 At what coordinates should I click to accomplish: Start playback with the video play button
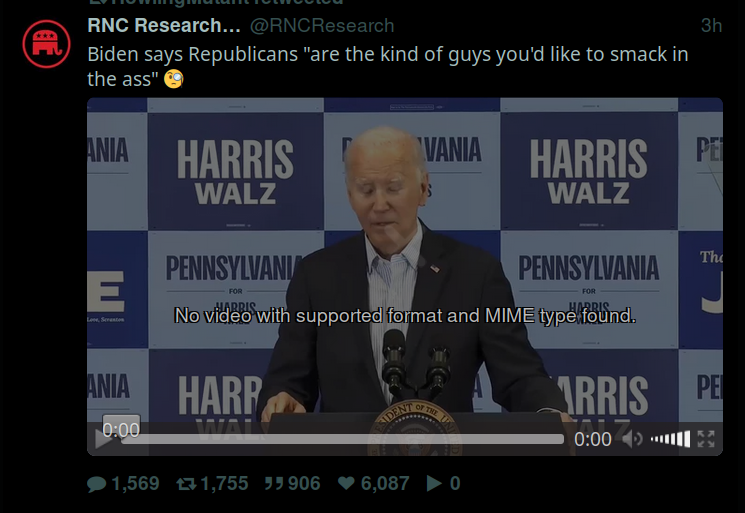click(x=102, y=439)
